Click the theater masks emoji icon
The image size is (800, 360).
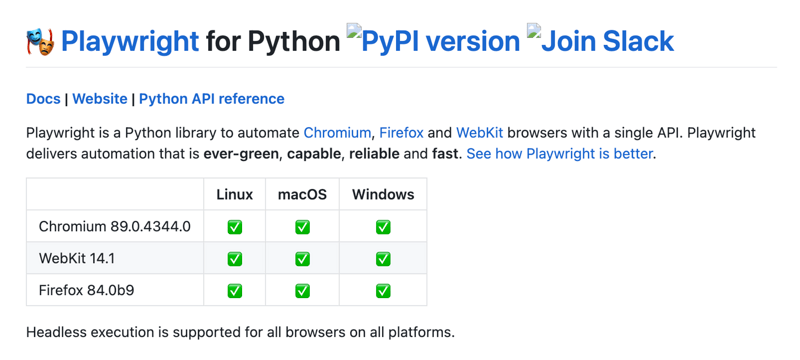[40, 42]
